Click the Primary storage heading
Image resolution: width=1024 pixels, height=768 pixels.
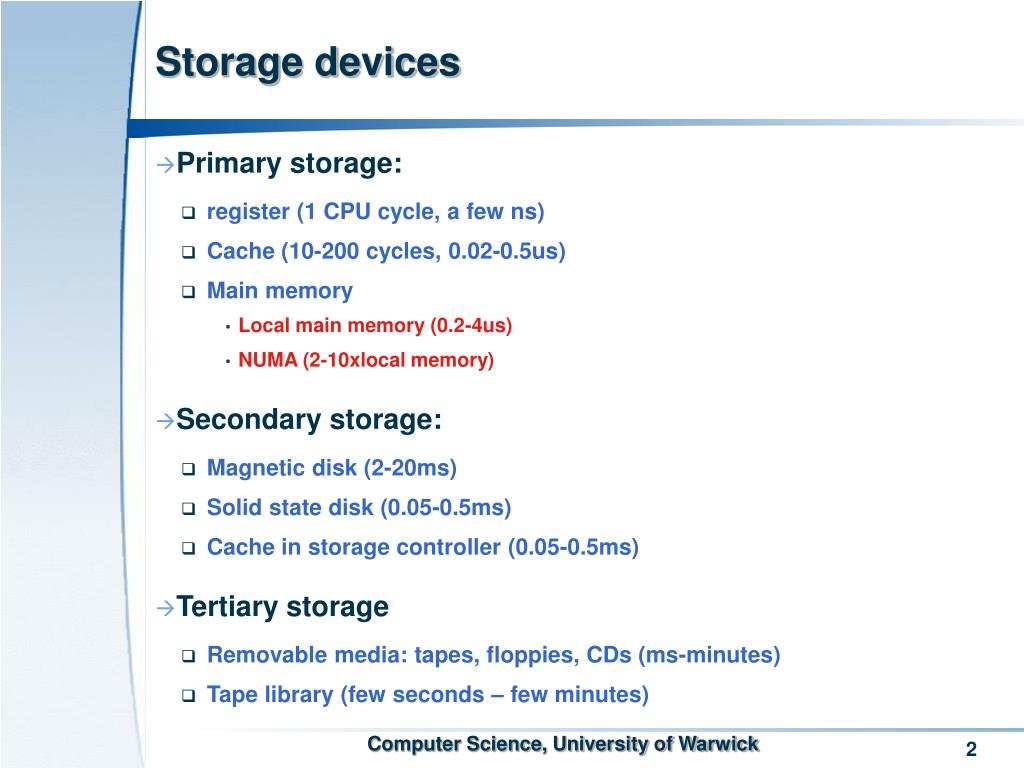tap(289, 163)
